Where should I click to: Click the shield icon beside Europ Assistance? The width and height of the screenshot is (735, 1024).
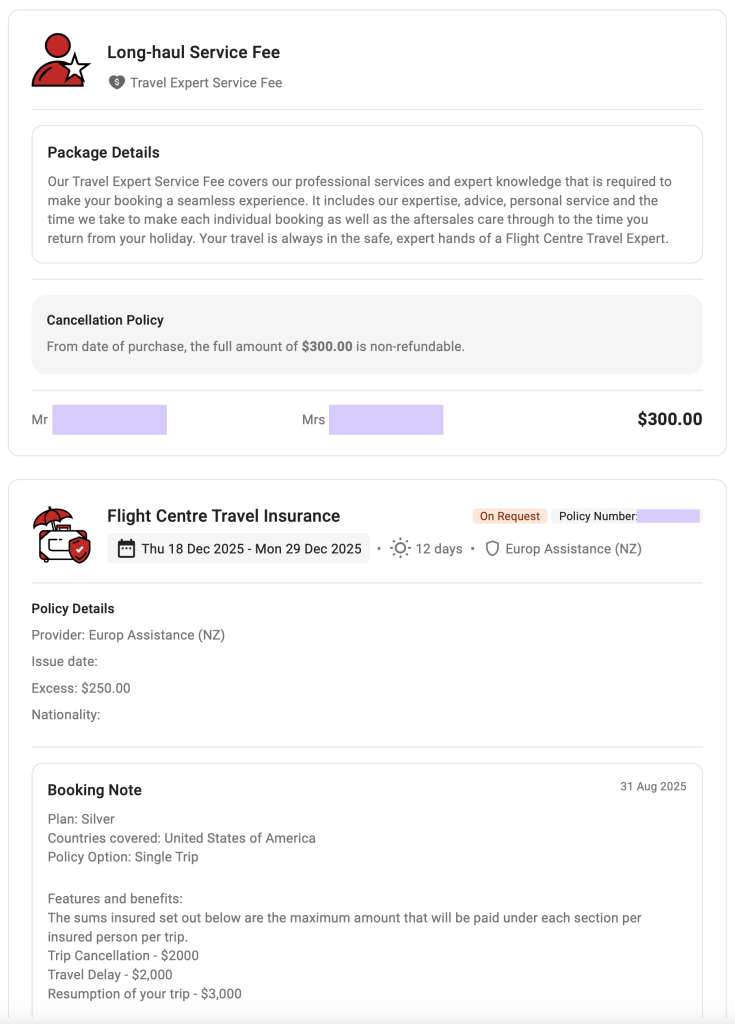click(x=492, y=549)
